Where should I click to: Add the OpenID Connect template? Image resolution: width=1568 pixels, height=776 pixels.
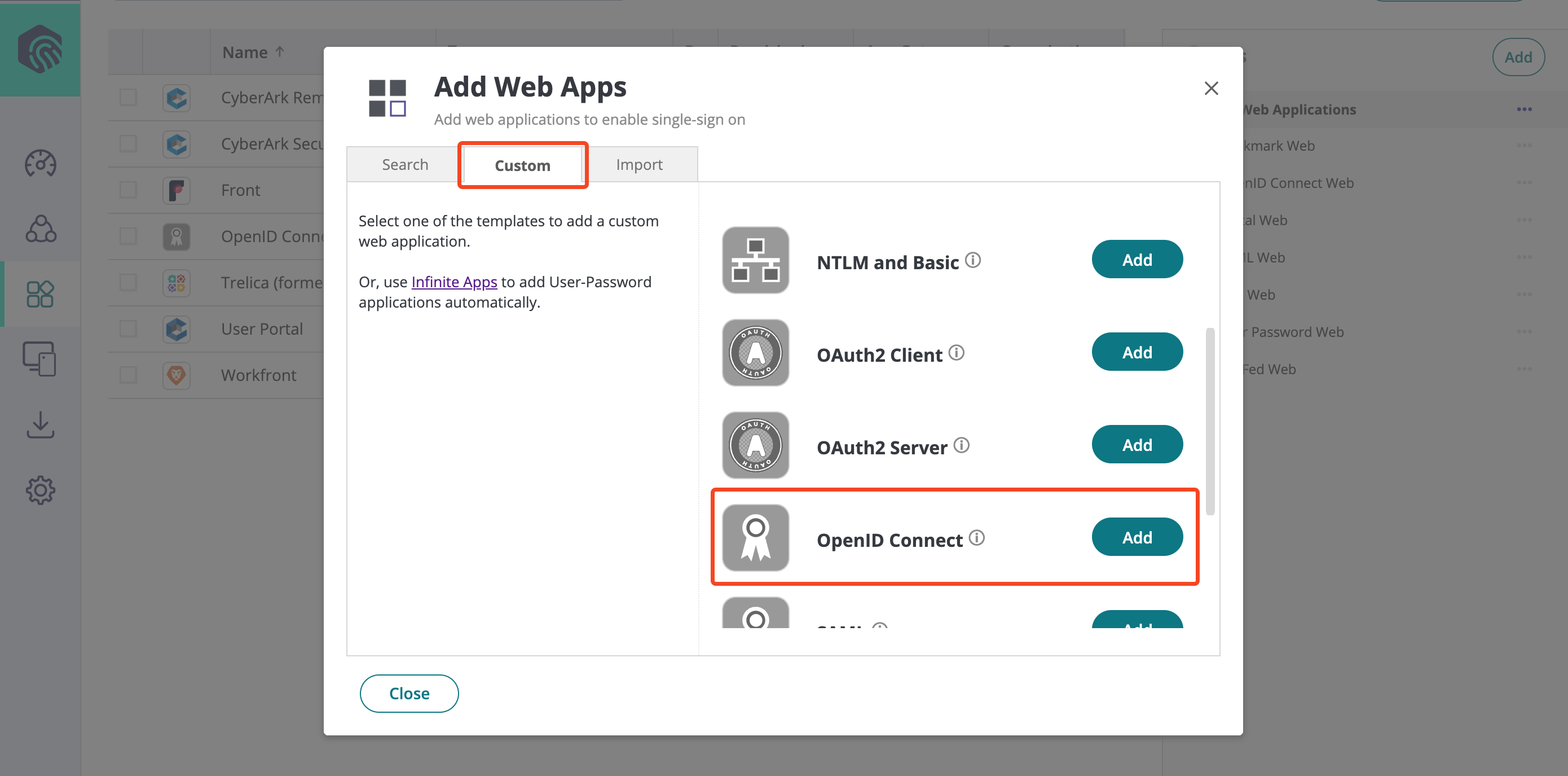(x=1137, y=537)
